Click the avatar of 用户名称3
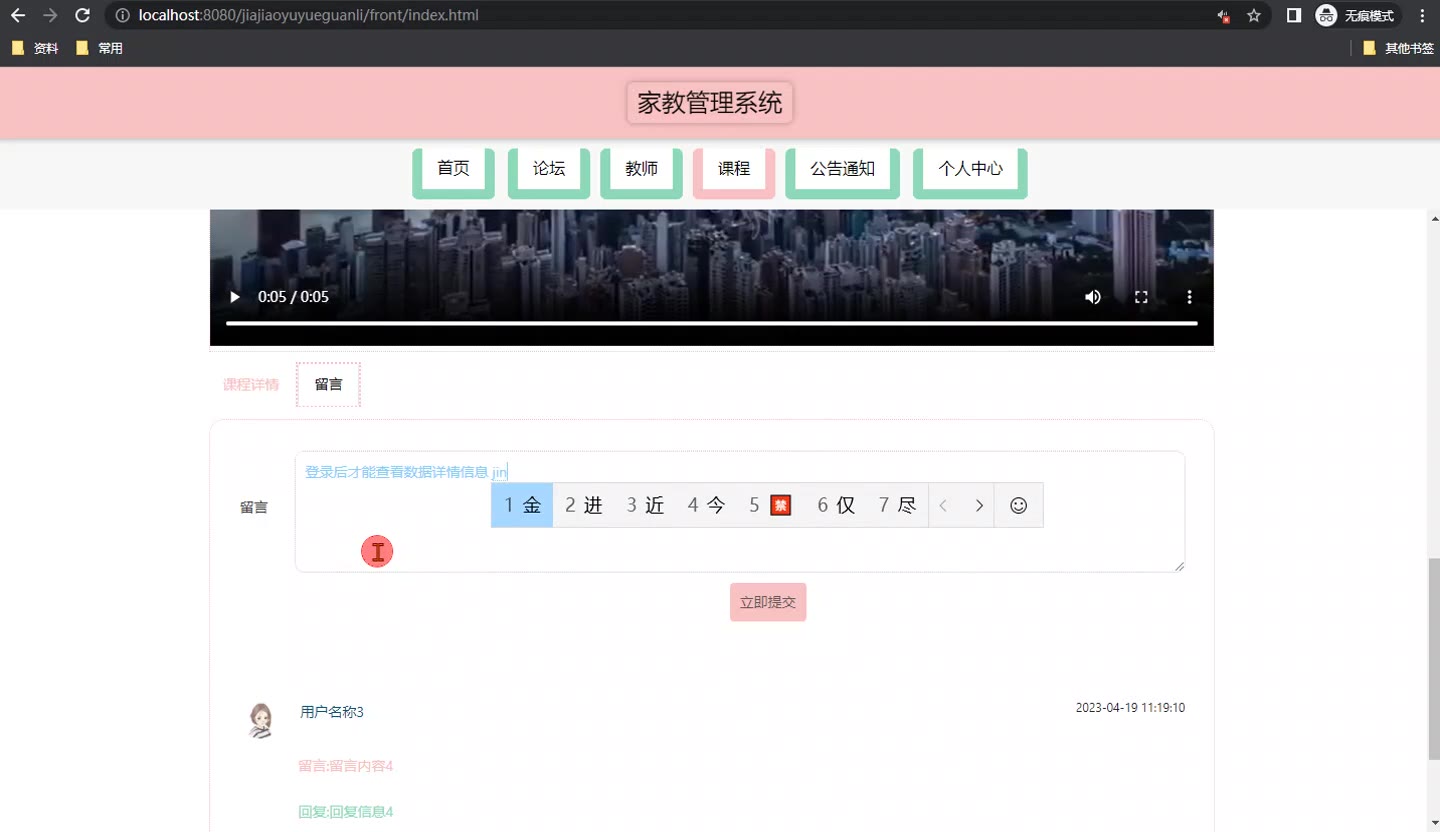The width and height of the screenshot is (1440, 832). 261,720
